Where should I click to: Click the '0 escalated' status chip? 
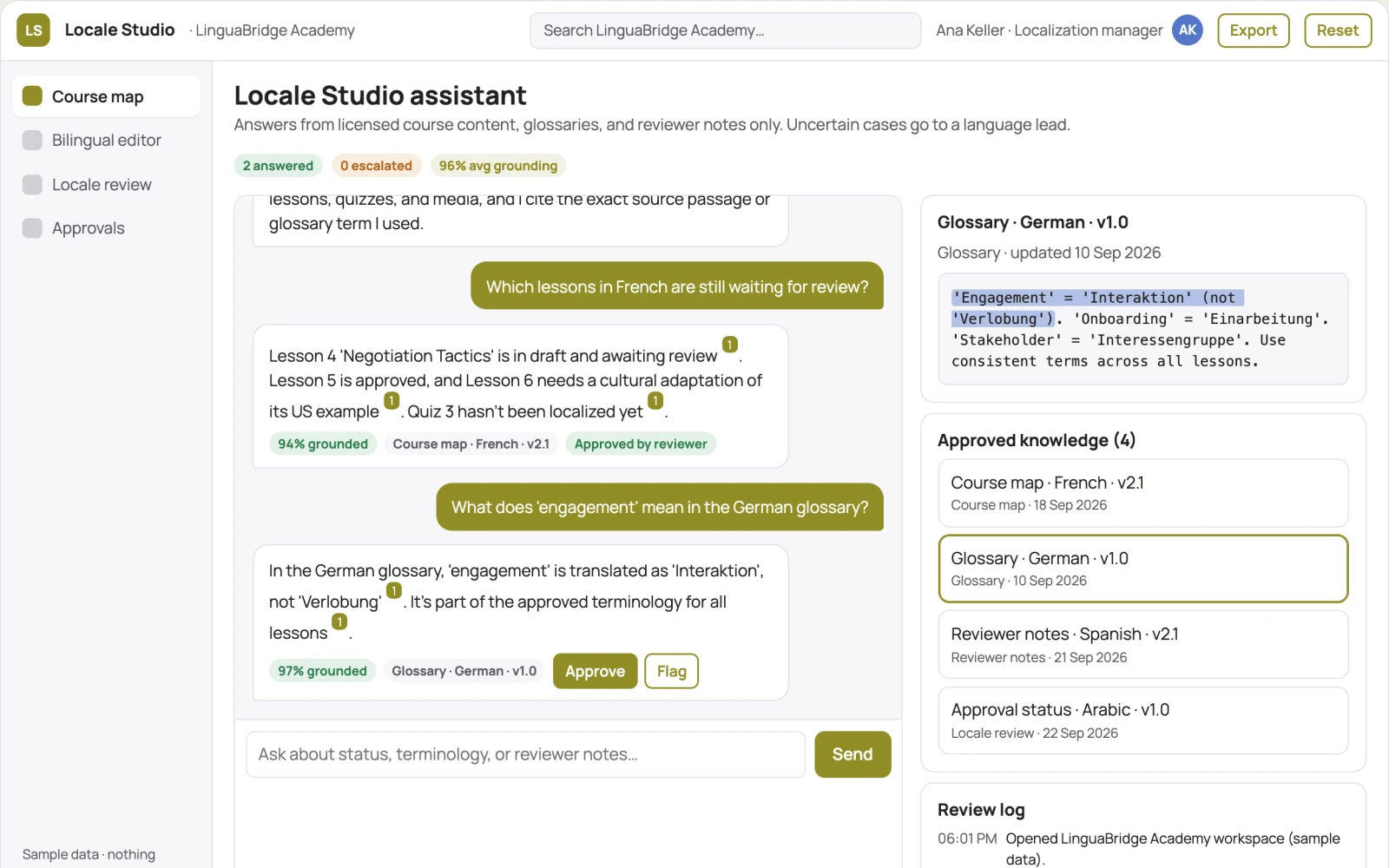pos(376,166)
